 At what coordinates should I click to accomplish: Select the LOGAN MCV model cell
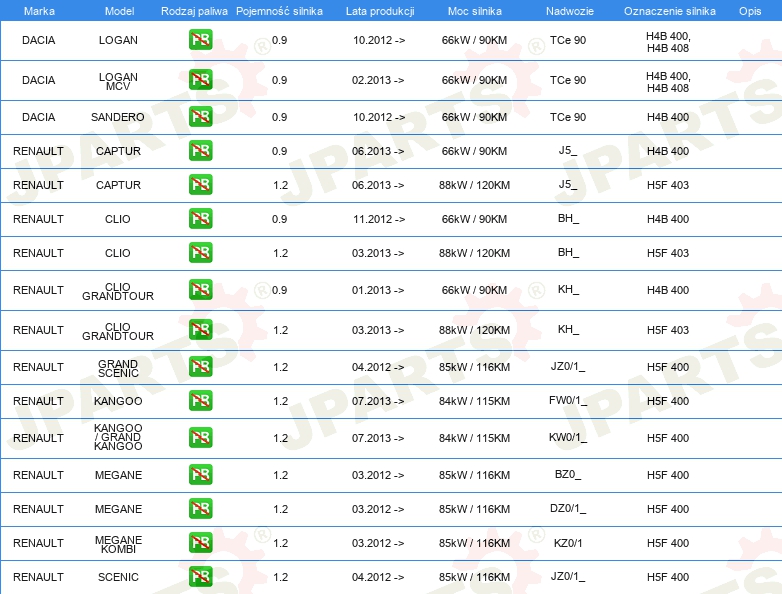coord(118,81)
